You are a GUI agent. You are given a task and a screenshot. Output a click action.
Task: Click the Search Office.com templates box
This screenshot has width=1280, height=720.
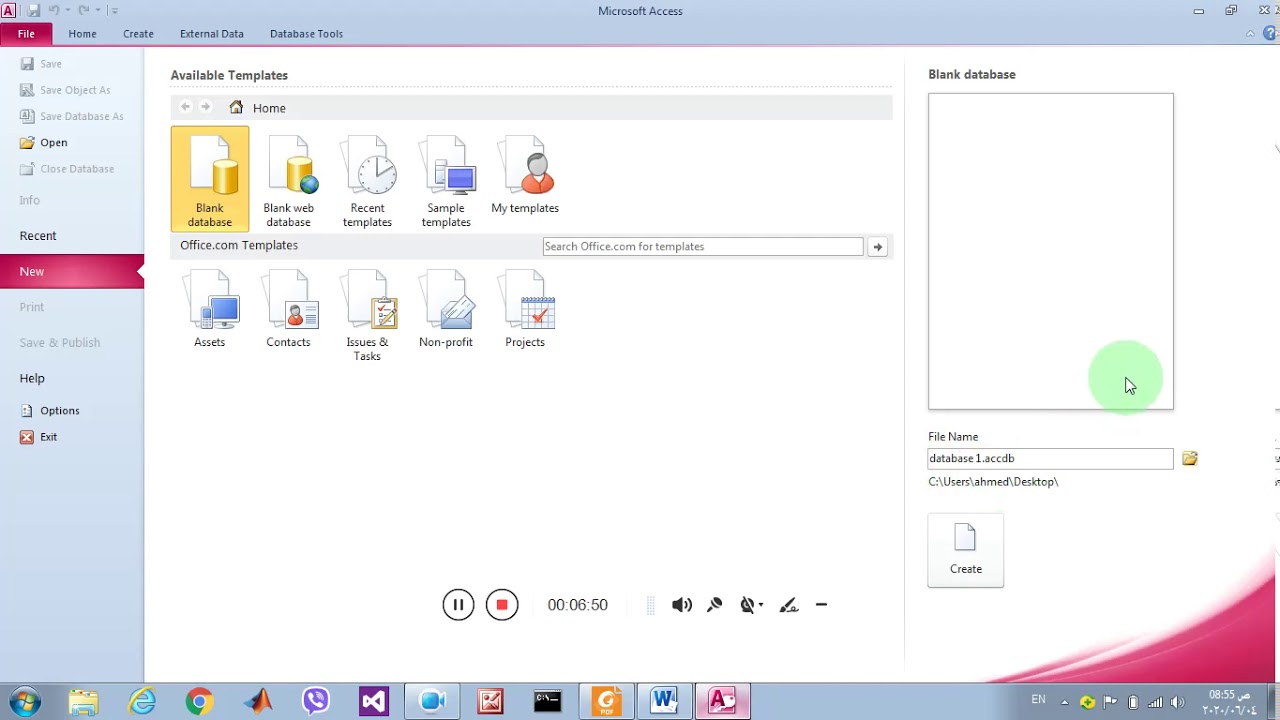703,246
